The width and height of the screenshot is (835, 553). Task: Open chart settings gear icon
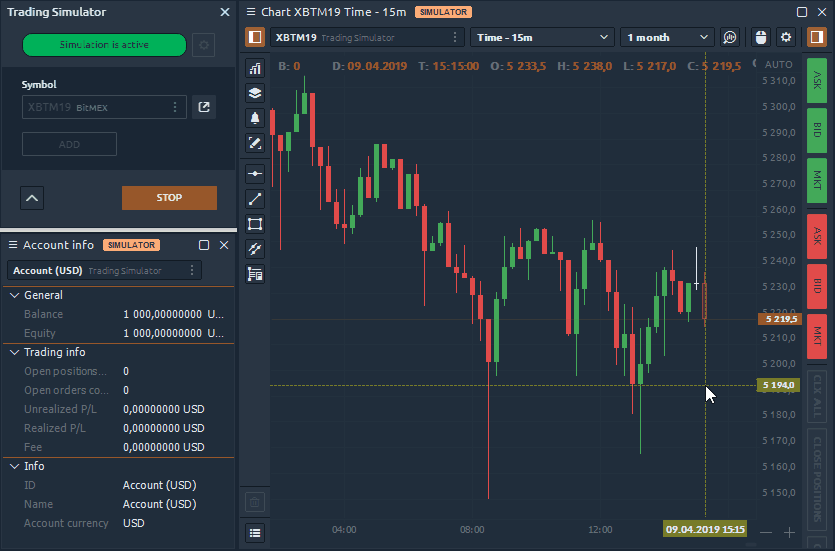pyautogui.click(x=786, y=37)
